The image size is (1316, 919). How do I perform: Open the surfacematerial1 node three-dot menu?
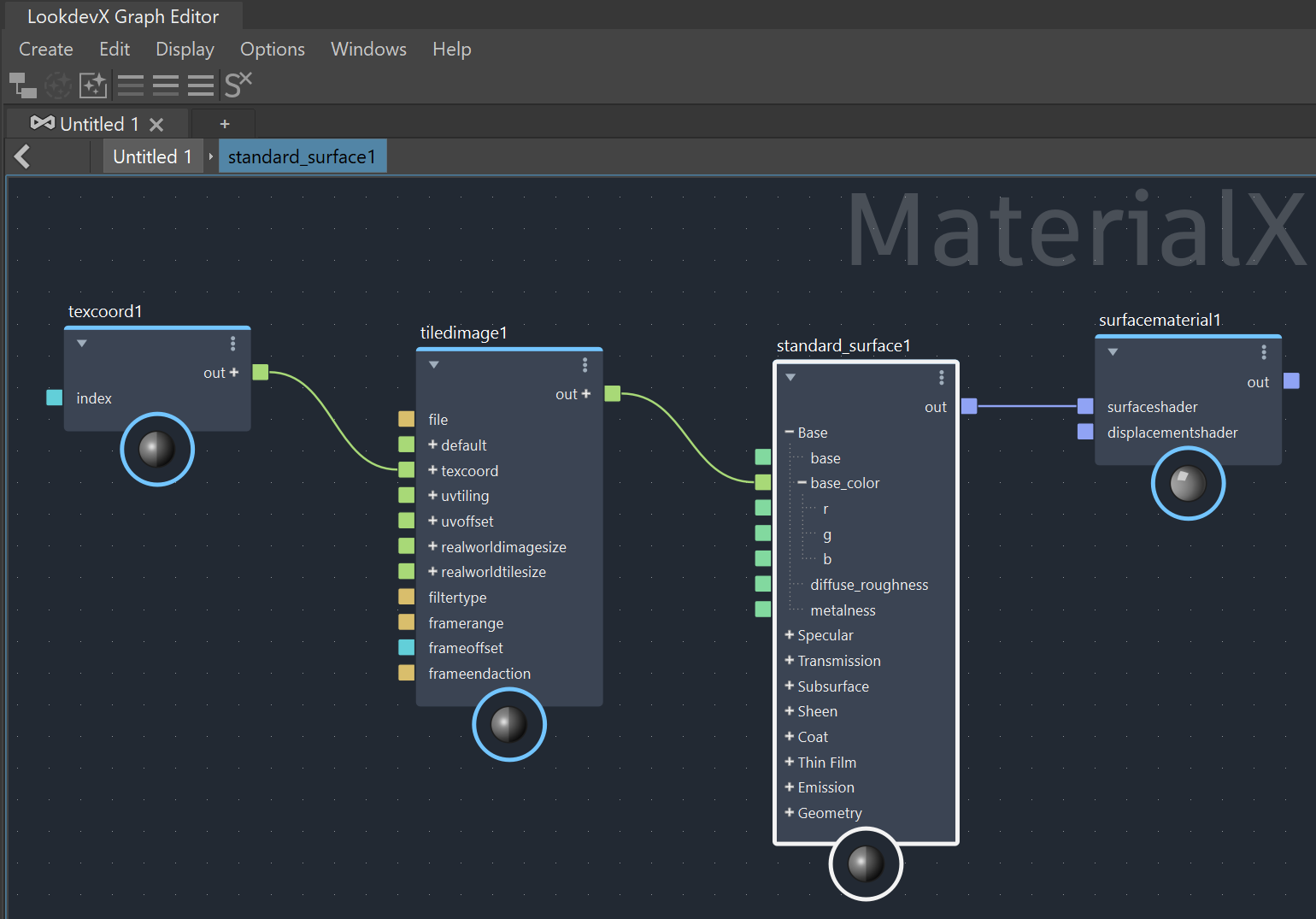click(x=1264, y=352)
